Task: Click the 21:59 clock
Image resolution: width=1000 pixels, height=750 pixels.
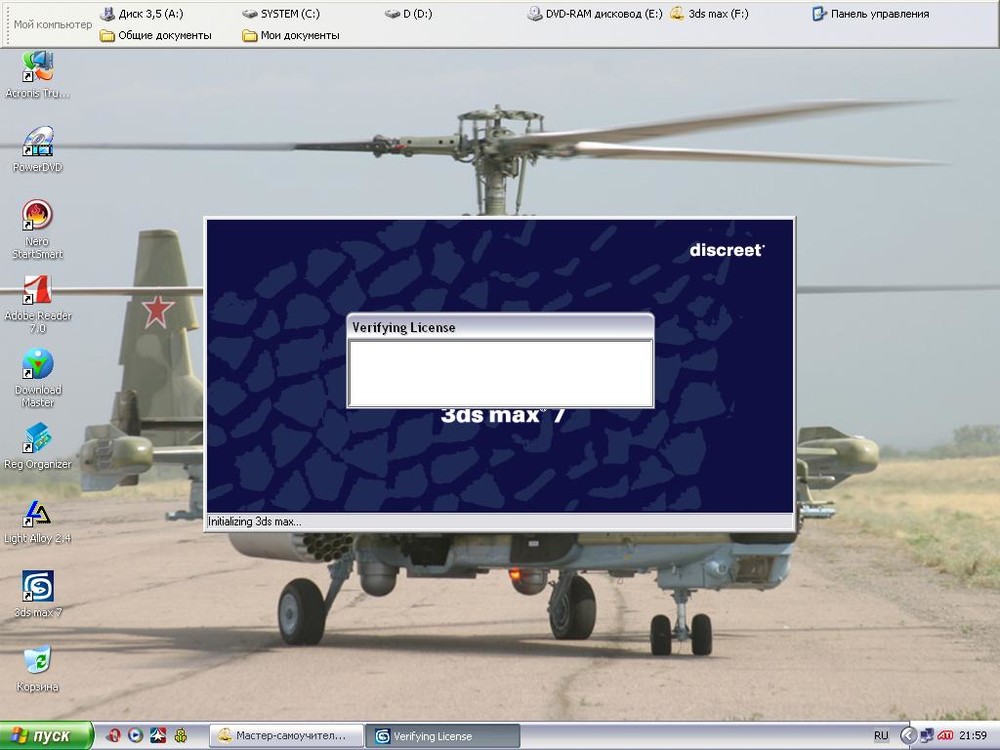Action: [973, 736]
